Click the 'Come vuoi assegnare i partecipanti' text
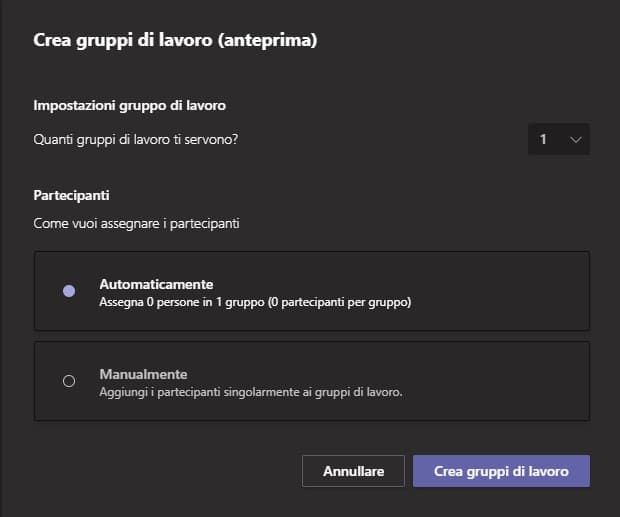This screenshot has height=517, width=620. [x=136, y=223]
